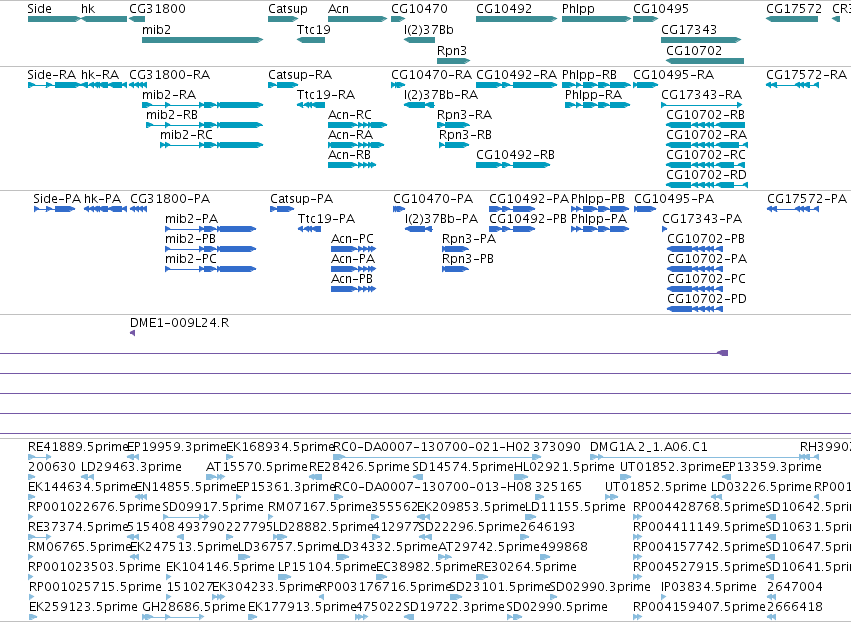Viewport: 851px width, 622px height.
Task: Open transcript mib2-RC
Action: [212, 145]
